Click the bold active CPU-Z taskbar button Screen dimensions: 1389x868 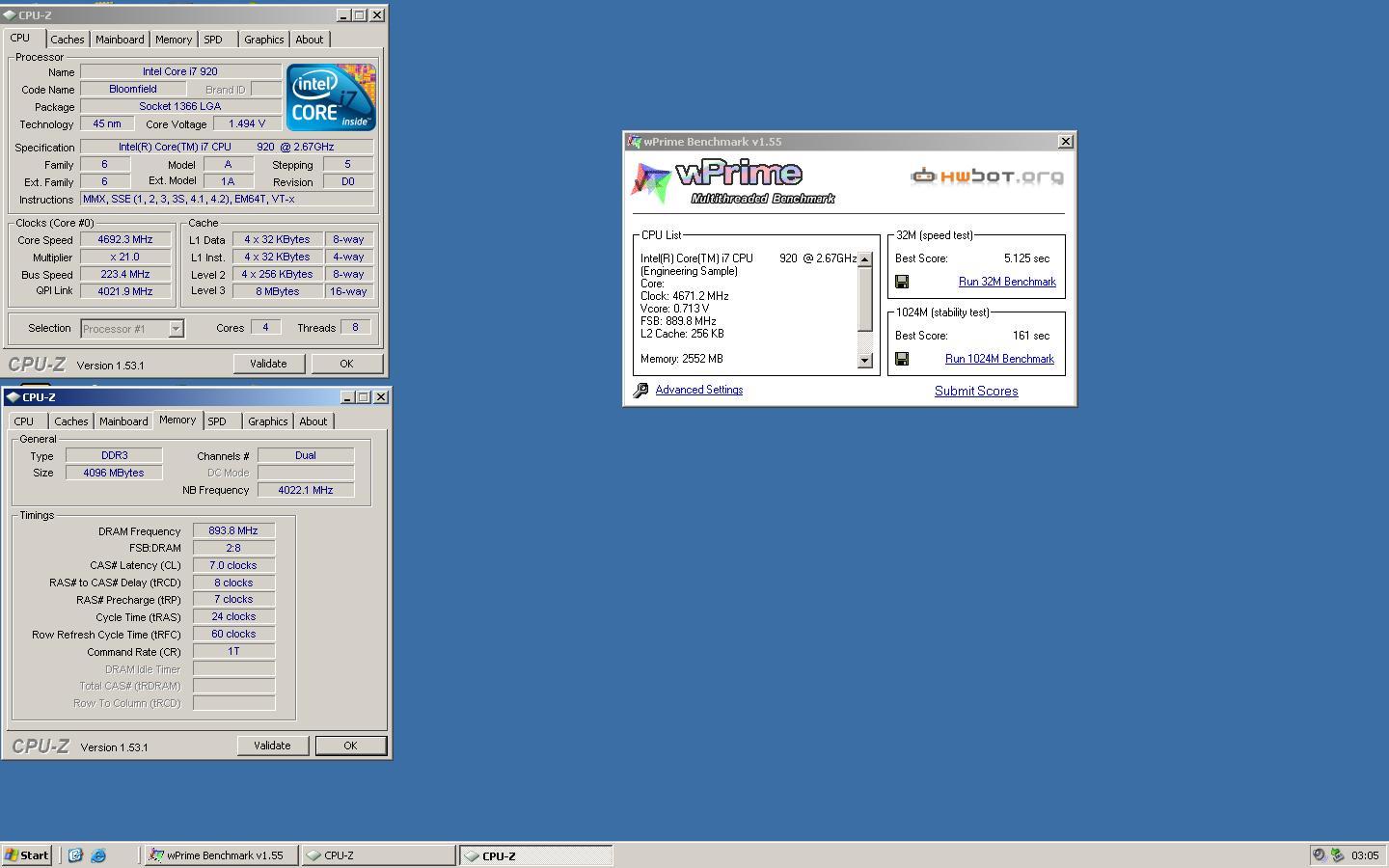pos(536,855)
